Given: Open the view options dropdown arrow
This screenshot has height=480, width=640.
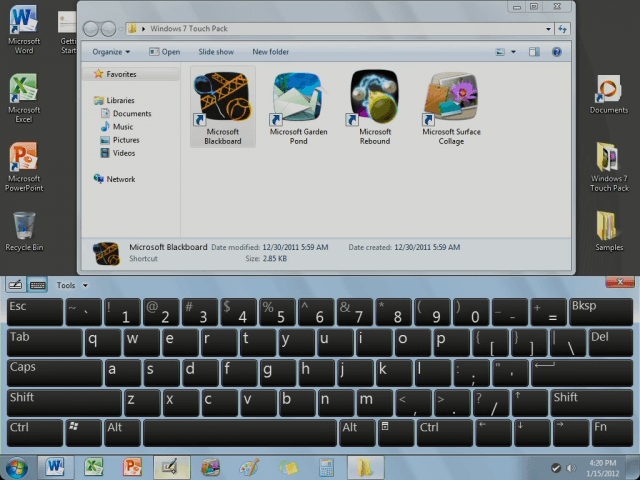Looking at the screenshot, I should click(x=513, y=52).
